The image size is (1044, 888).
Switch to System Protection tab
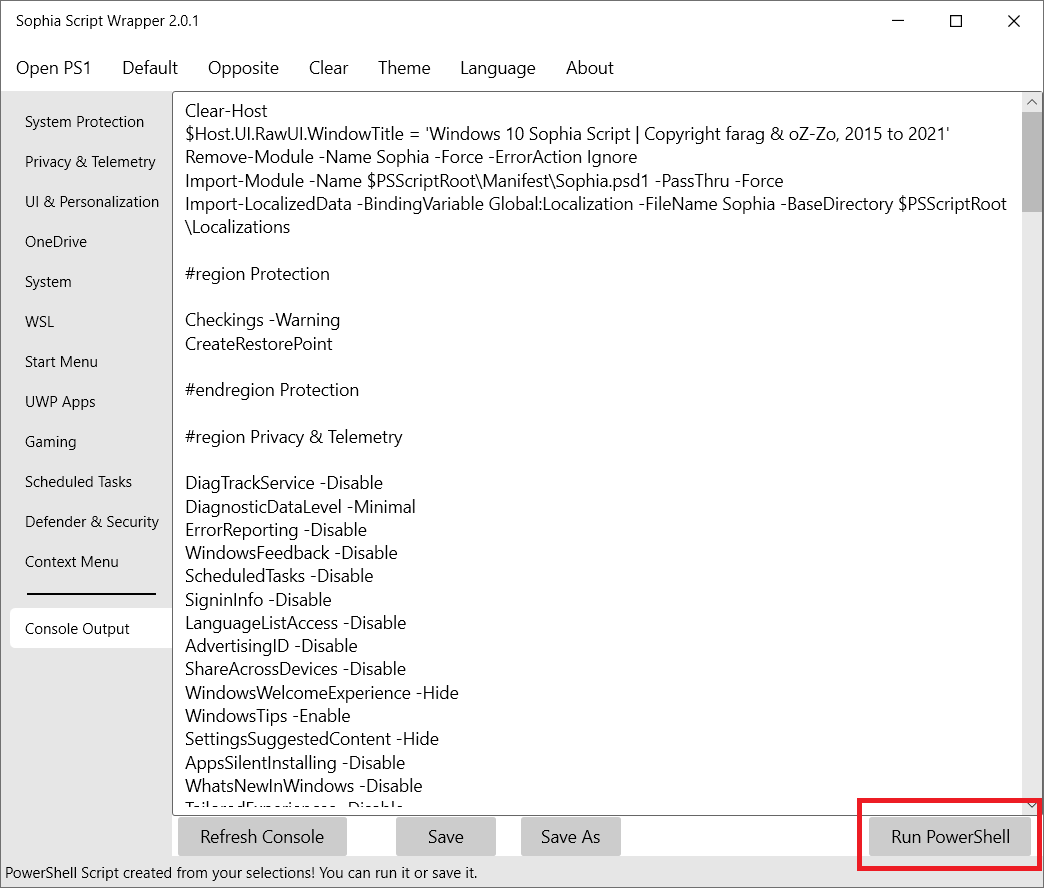click(85, 122)
